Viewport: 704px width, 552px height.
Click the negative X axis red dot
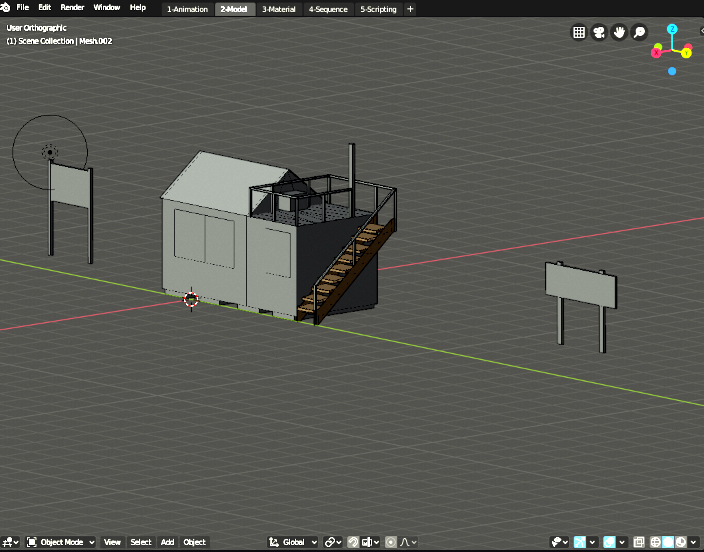688,47
